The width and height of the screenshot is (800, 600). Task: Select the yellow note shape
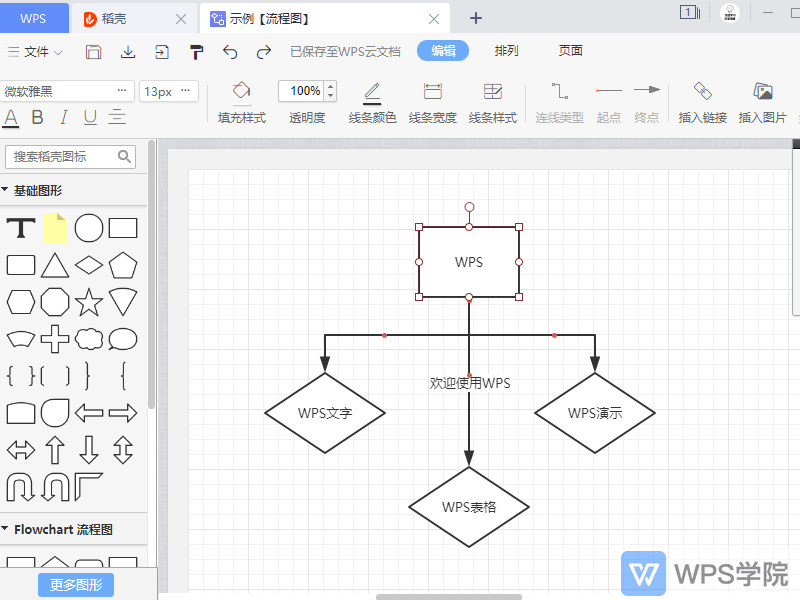click(55, 228)
